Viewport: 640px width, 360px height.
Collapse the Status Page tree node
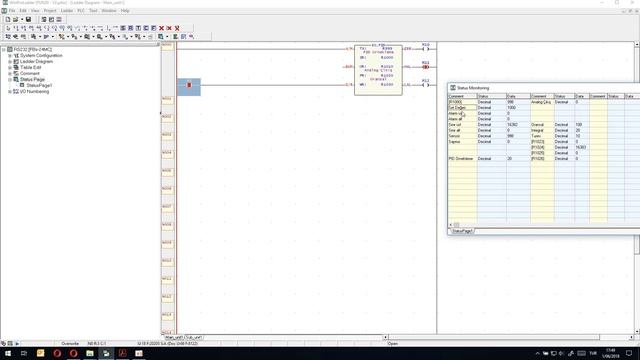[10, 80]
